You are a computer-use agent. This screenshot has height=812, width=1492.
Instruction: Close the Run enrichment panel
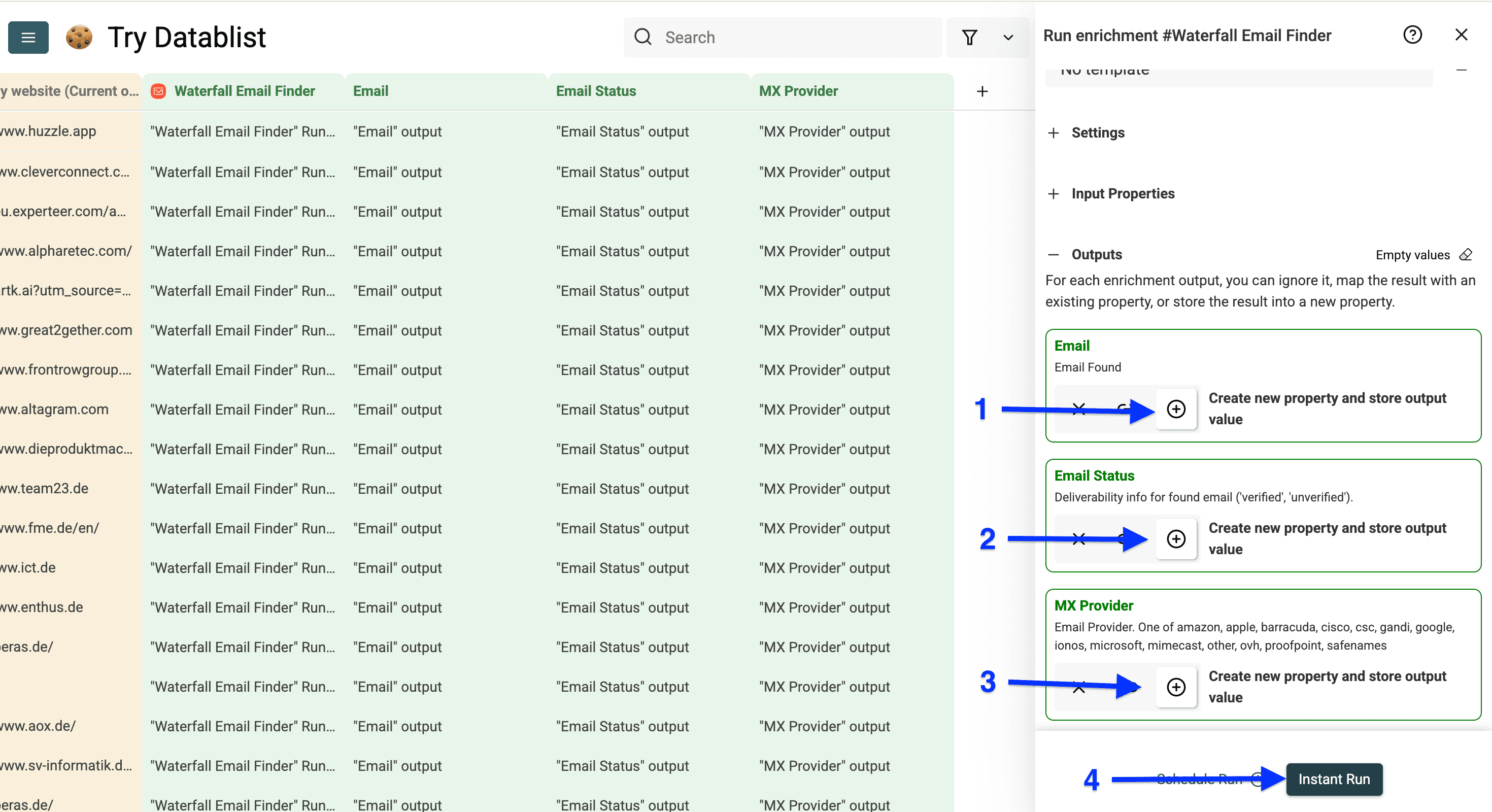(1462, 35)
